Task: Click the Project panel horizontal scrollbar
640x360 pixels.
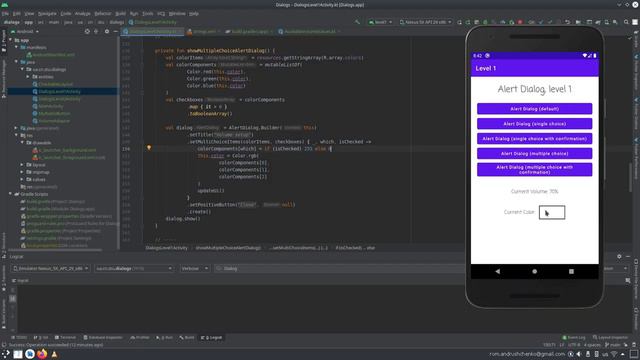Action: 56,250
